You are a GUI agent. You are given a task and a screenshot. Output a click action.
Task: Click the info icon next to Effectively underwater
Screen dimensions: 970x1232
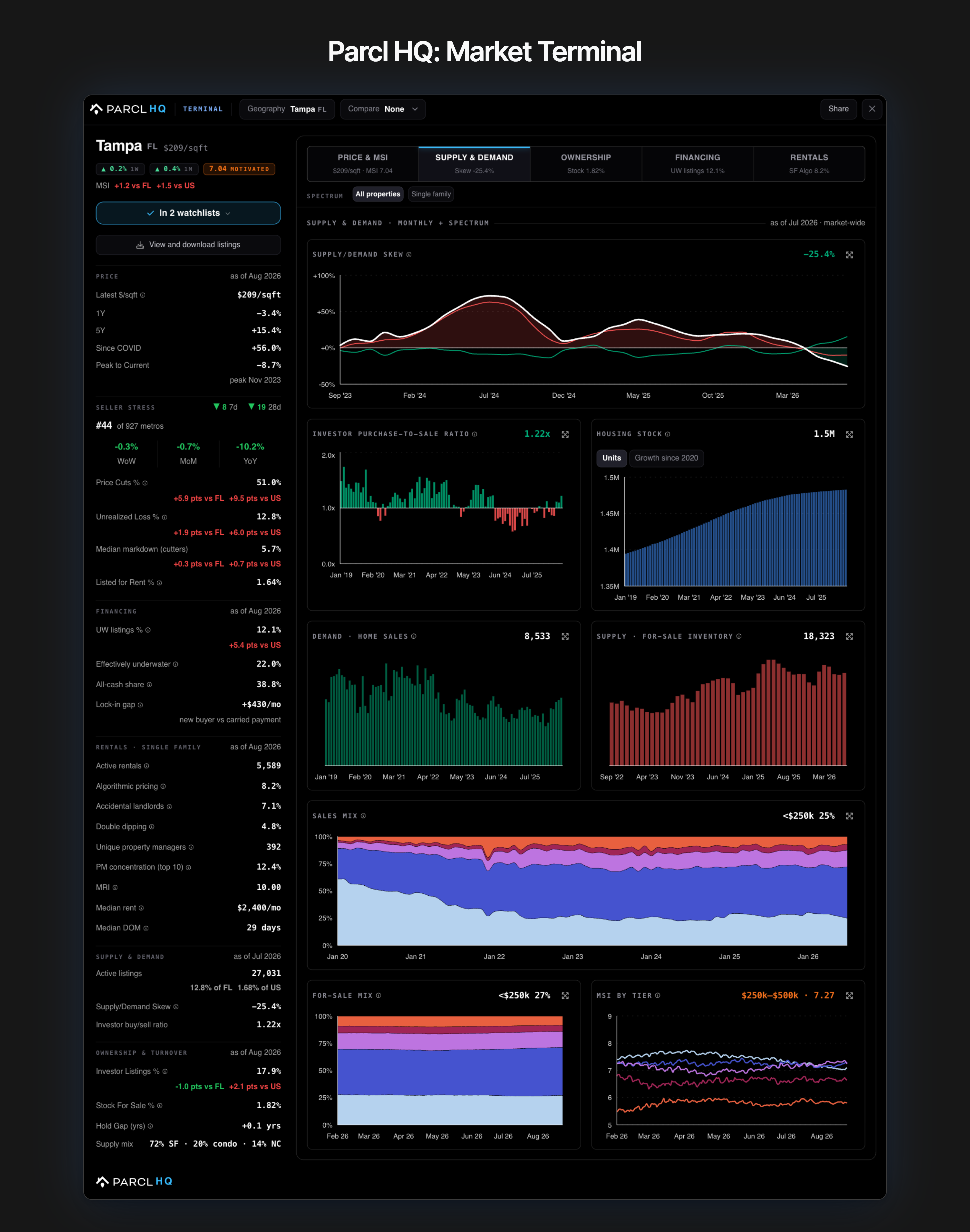click(175, 664)
